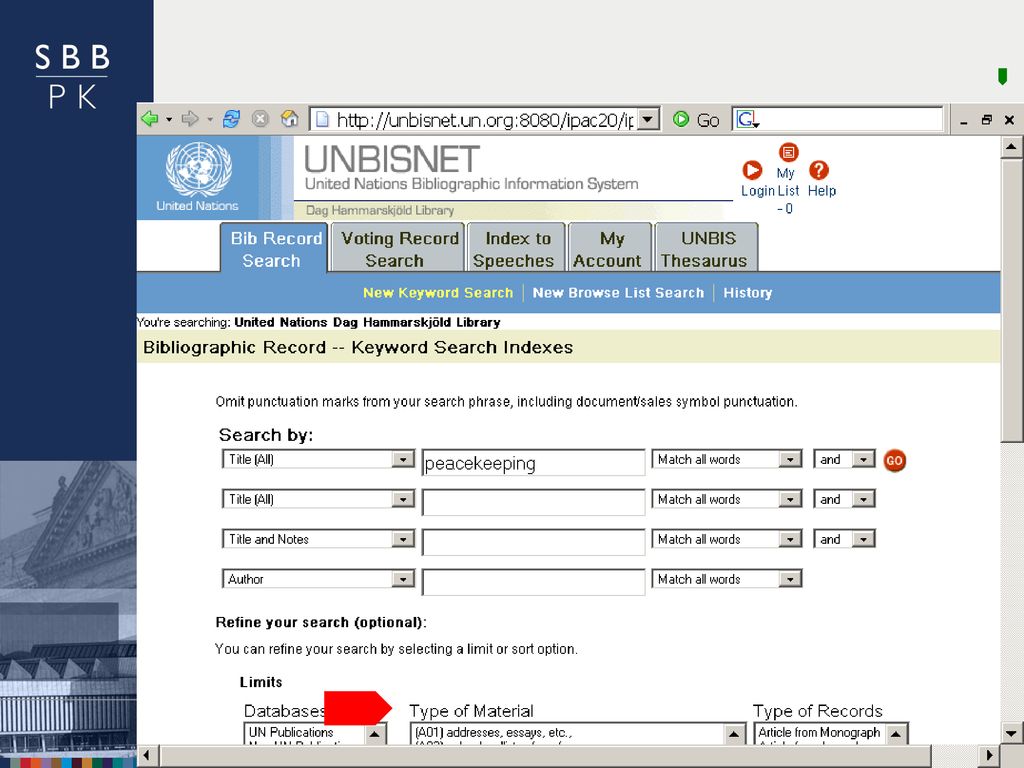Open Title and Notes row 'and' dropdown
The width and height of the screenshot is (1024, 768).
[x=863, y=539]
